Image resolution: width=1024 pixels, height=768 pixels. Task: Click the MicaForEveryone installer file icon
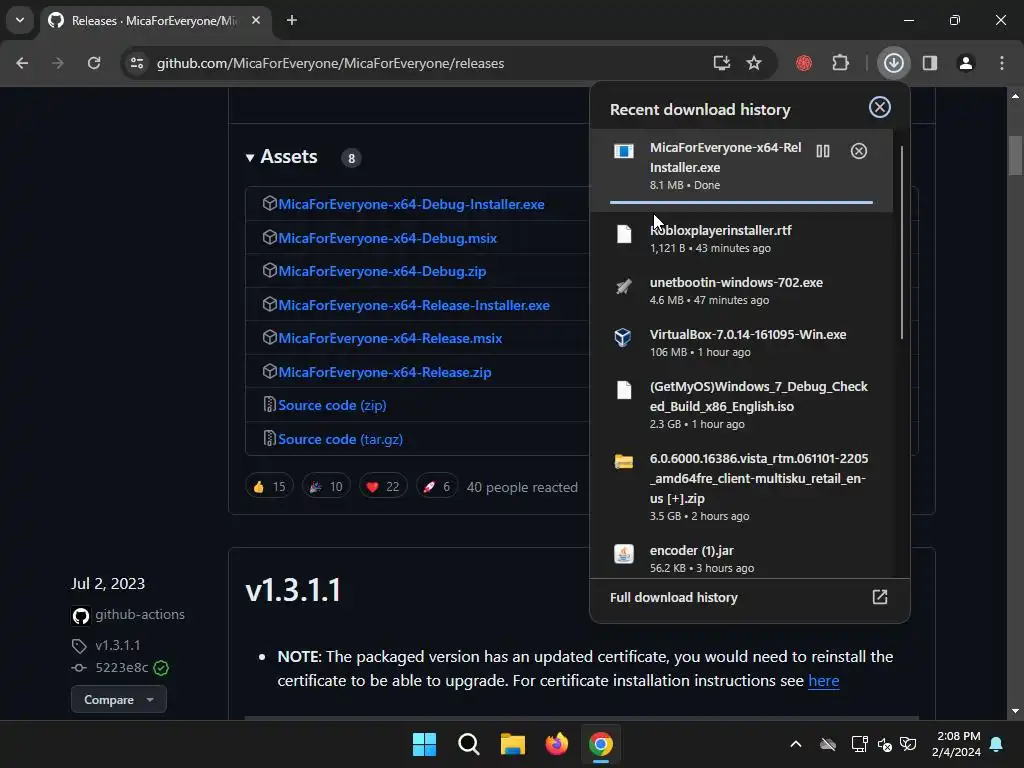click(x=624, y=152)
